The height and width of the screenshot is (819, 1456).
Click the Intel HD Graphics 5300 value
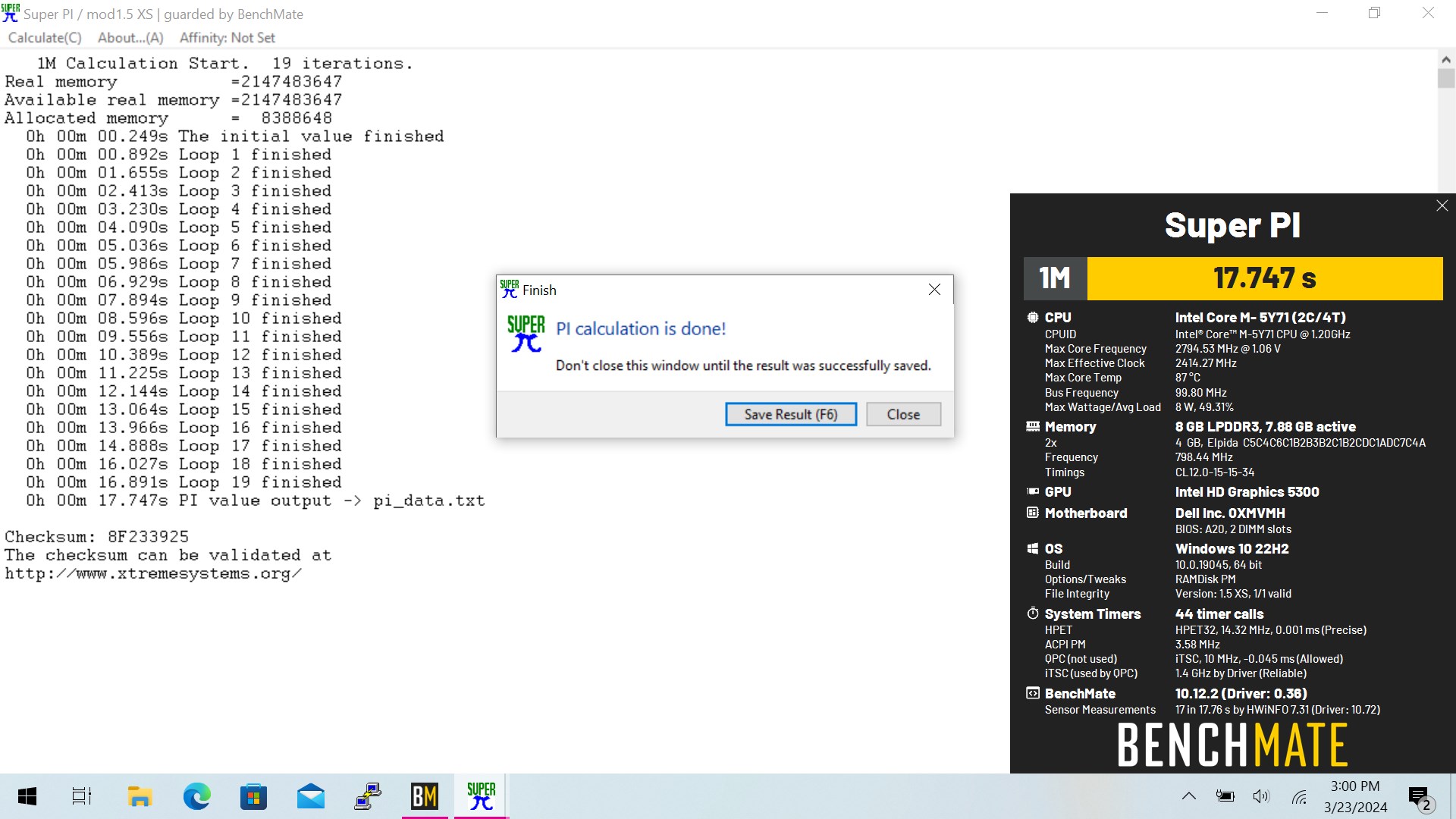[1247, 491]
